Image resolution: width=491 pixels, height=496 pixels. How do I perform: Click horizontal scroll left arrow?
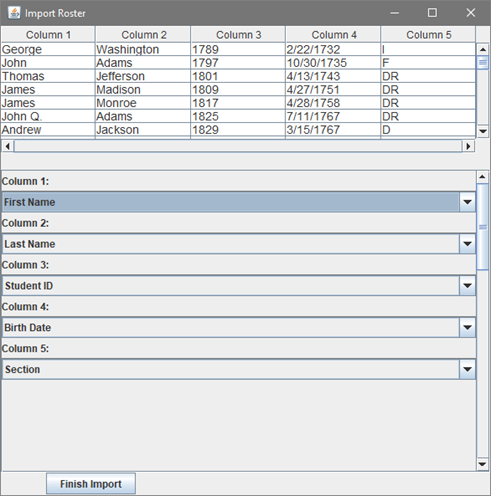click(x=8, y=146)
